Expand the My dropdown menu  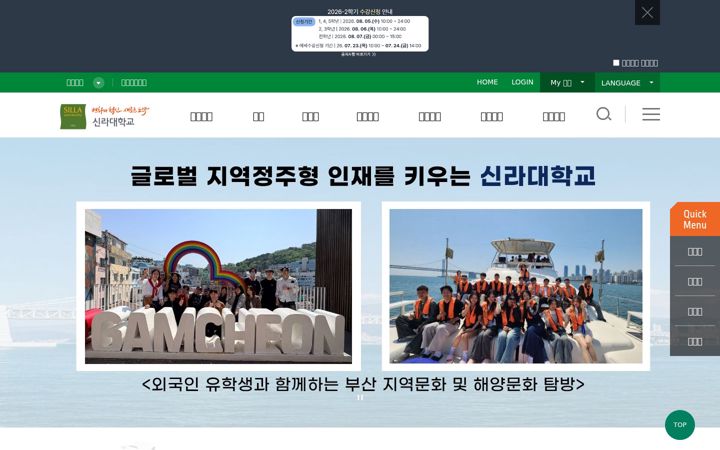pos(567,83)
